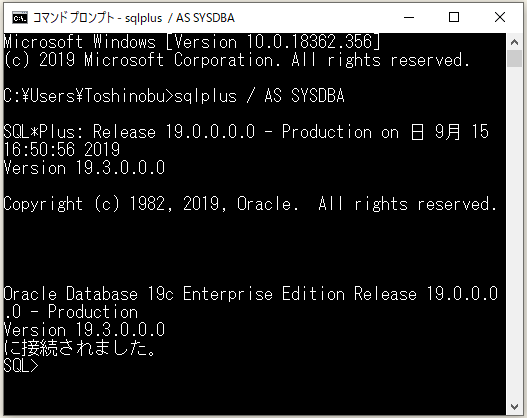Image resolution: width=527 pixels, height=418 pixels.
Task: Click the vertical scrollbar thumb
Action: click(x=514, y=58)
